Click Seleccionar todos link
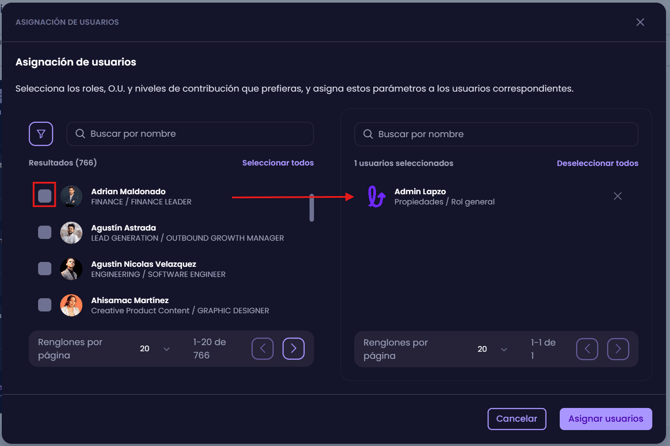 [277, 163]
